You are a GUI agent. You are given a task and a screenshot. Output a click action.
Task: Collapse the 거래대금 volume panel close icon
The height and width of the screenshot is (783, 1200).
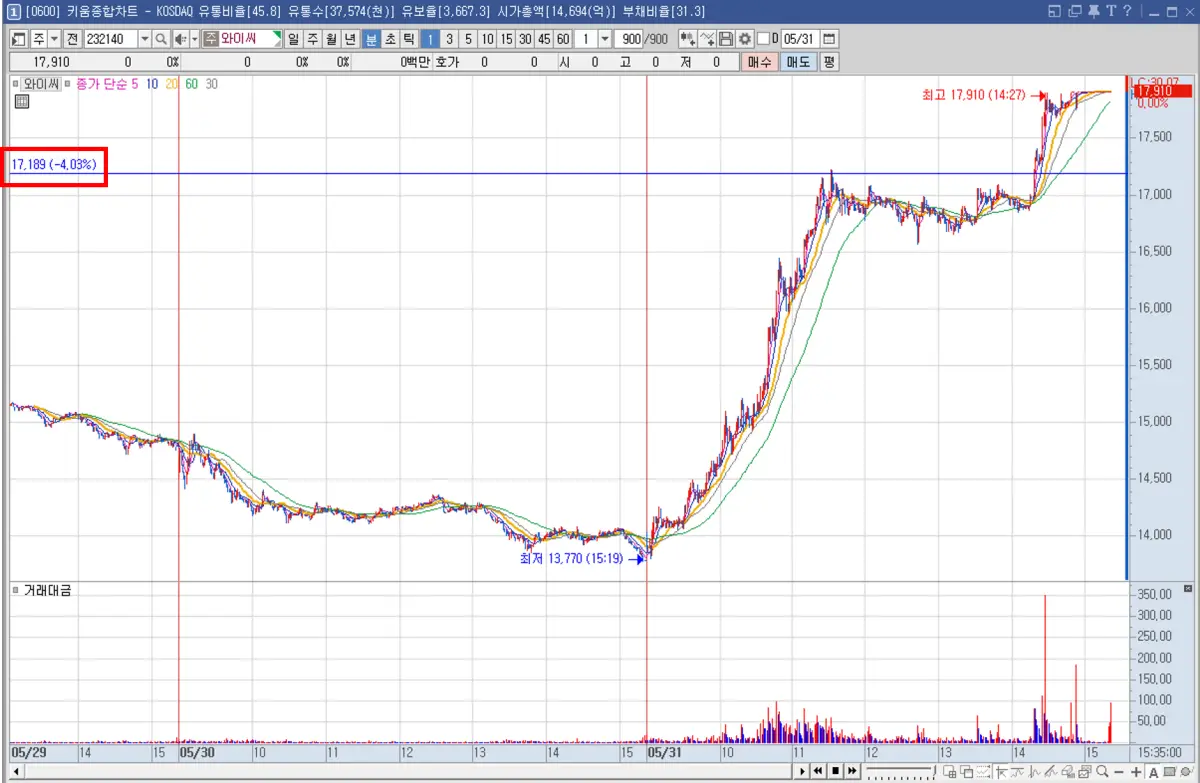click(x=1188, y=589)
